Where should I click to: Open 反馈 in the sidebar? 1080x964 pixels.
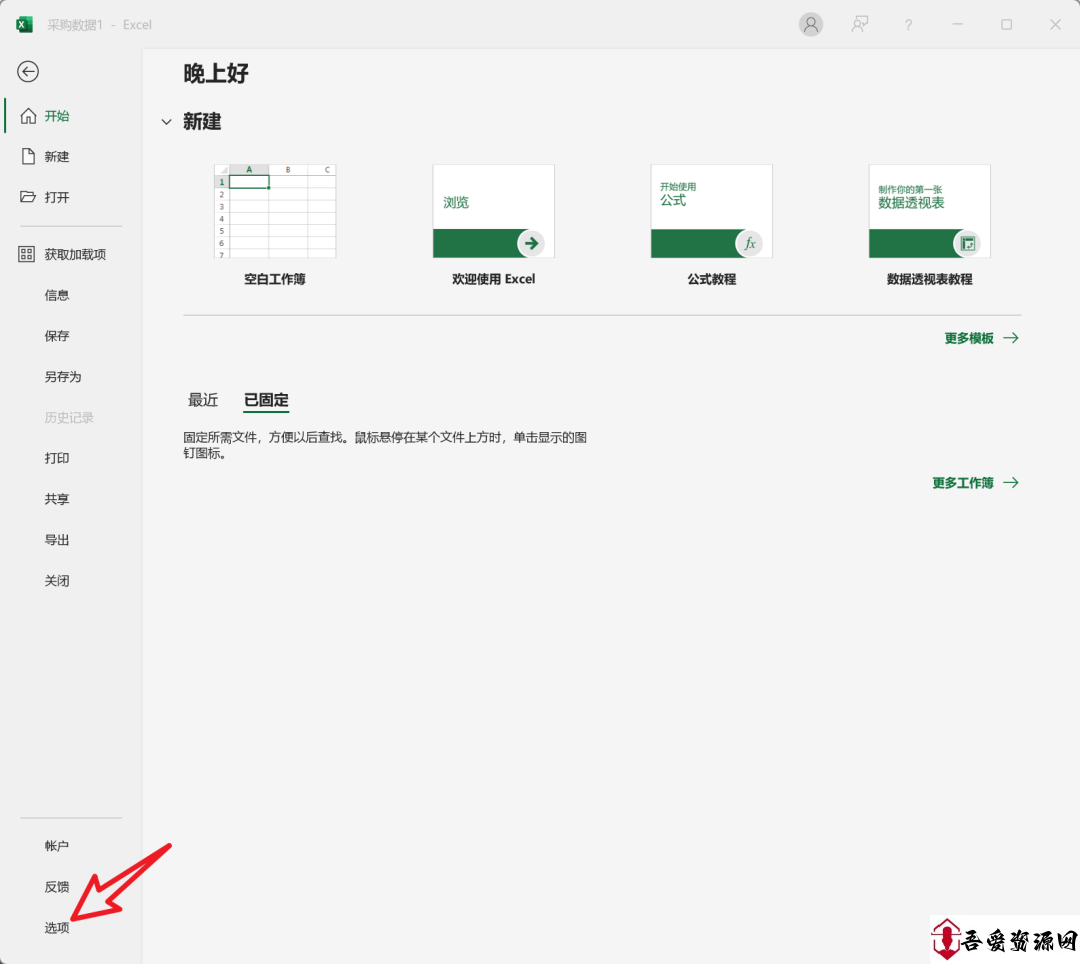click(57, 887)
